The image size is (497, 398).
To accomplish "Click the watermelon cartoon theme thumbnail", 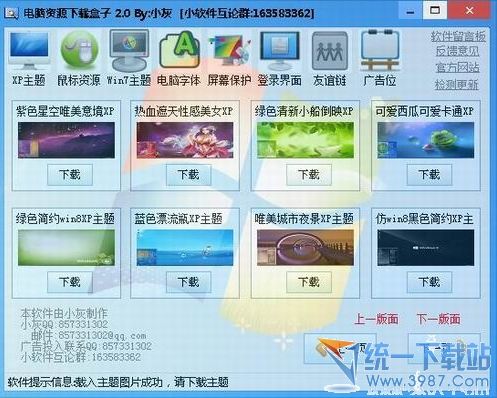I will tap(426, 140).
